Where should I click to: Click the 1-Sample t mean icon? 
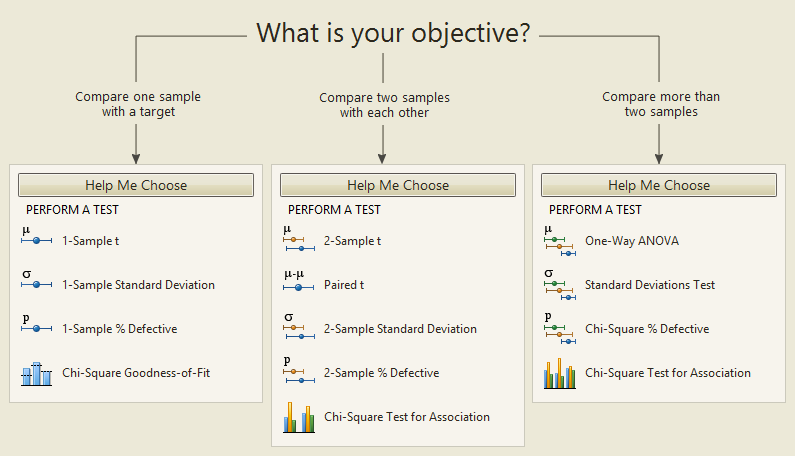(x=37, y=236)
